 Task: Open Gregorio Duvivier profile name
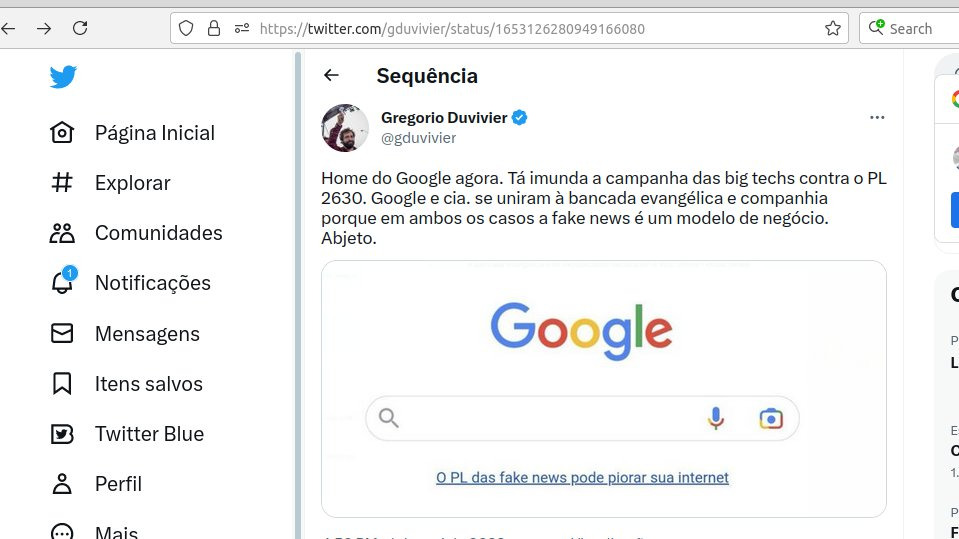444,117
